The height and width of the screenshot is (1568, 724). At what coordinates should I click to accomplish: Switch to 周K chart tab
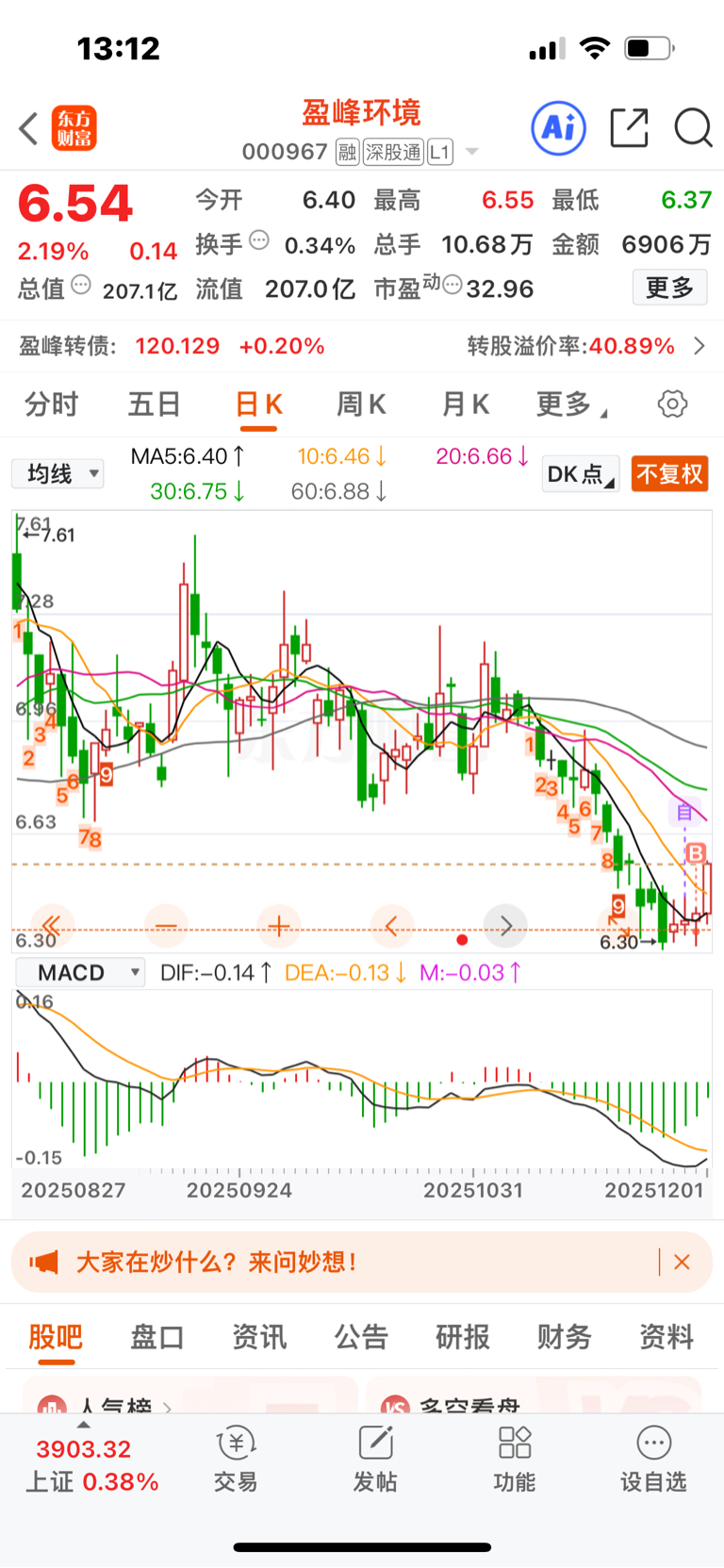[361, 404]
